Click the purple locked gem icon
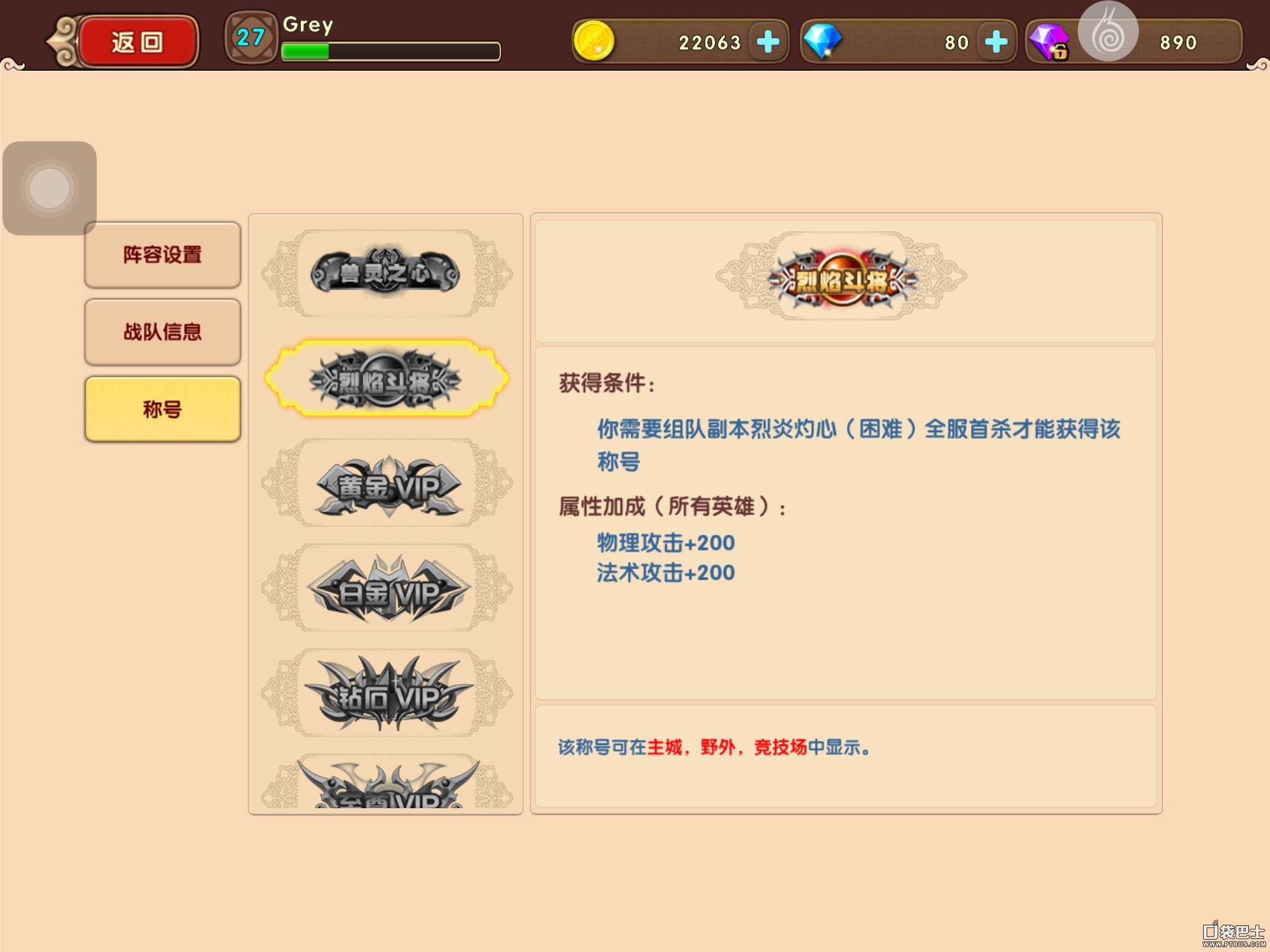 coord(1049,42)
